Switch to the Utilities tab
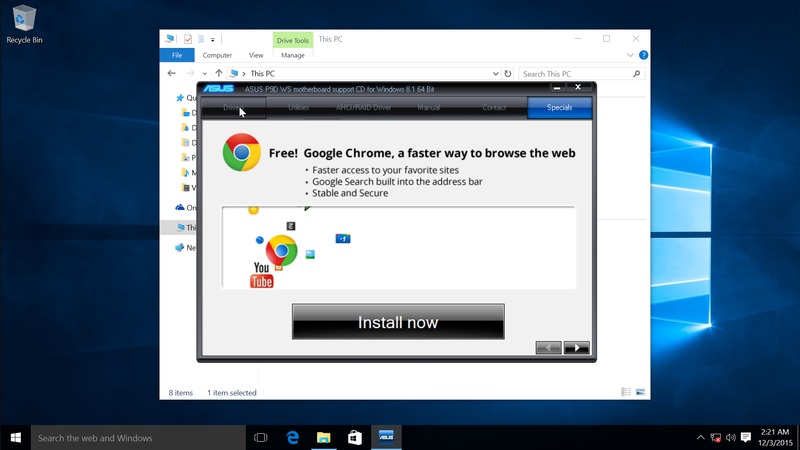The image size is (800, 450). 298,107
